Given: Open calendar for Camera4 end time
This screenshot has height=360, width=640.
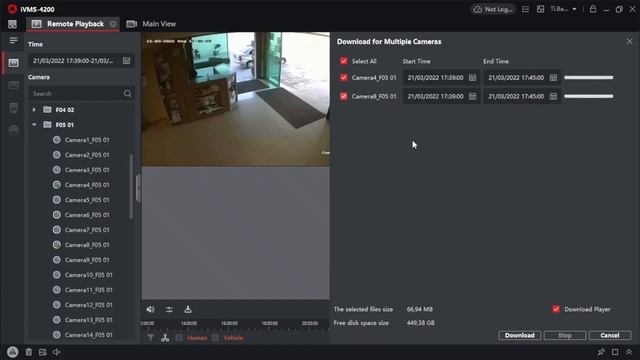Looking at the screenshot, I should point(553,78).
